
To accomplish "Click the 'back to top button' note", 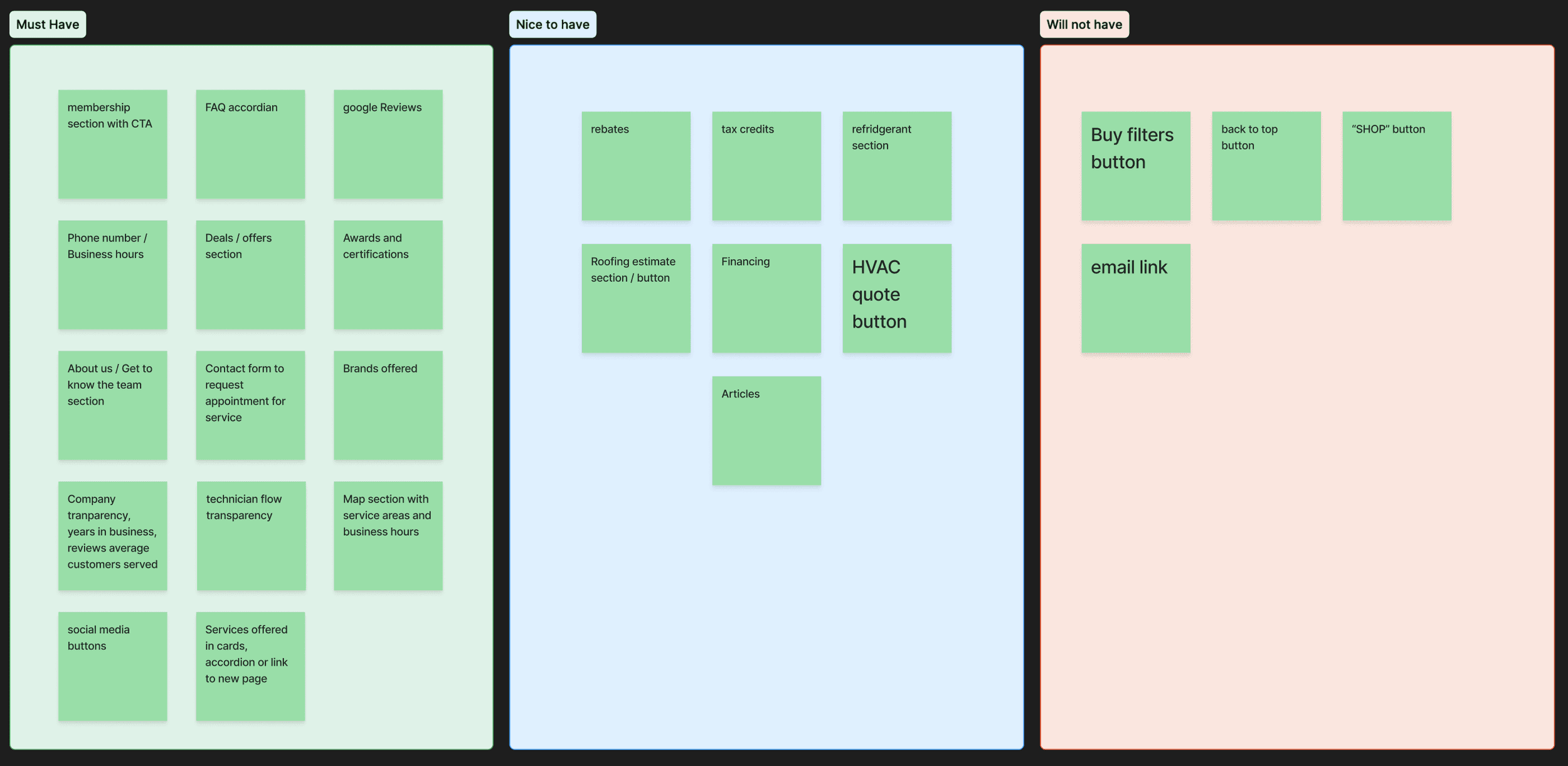I will coord(1266,166).
